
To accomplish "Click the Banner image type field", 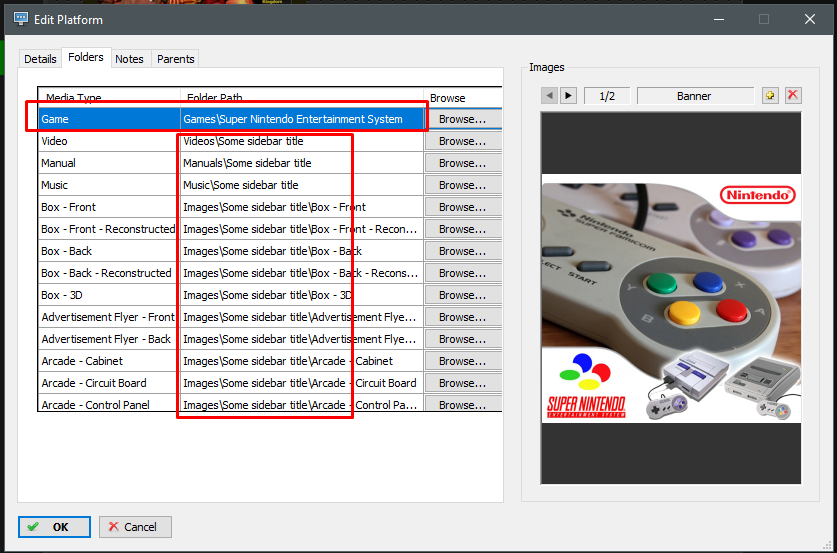I will (x=695, y=96).
